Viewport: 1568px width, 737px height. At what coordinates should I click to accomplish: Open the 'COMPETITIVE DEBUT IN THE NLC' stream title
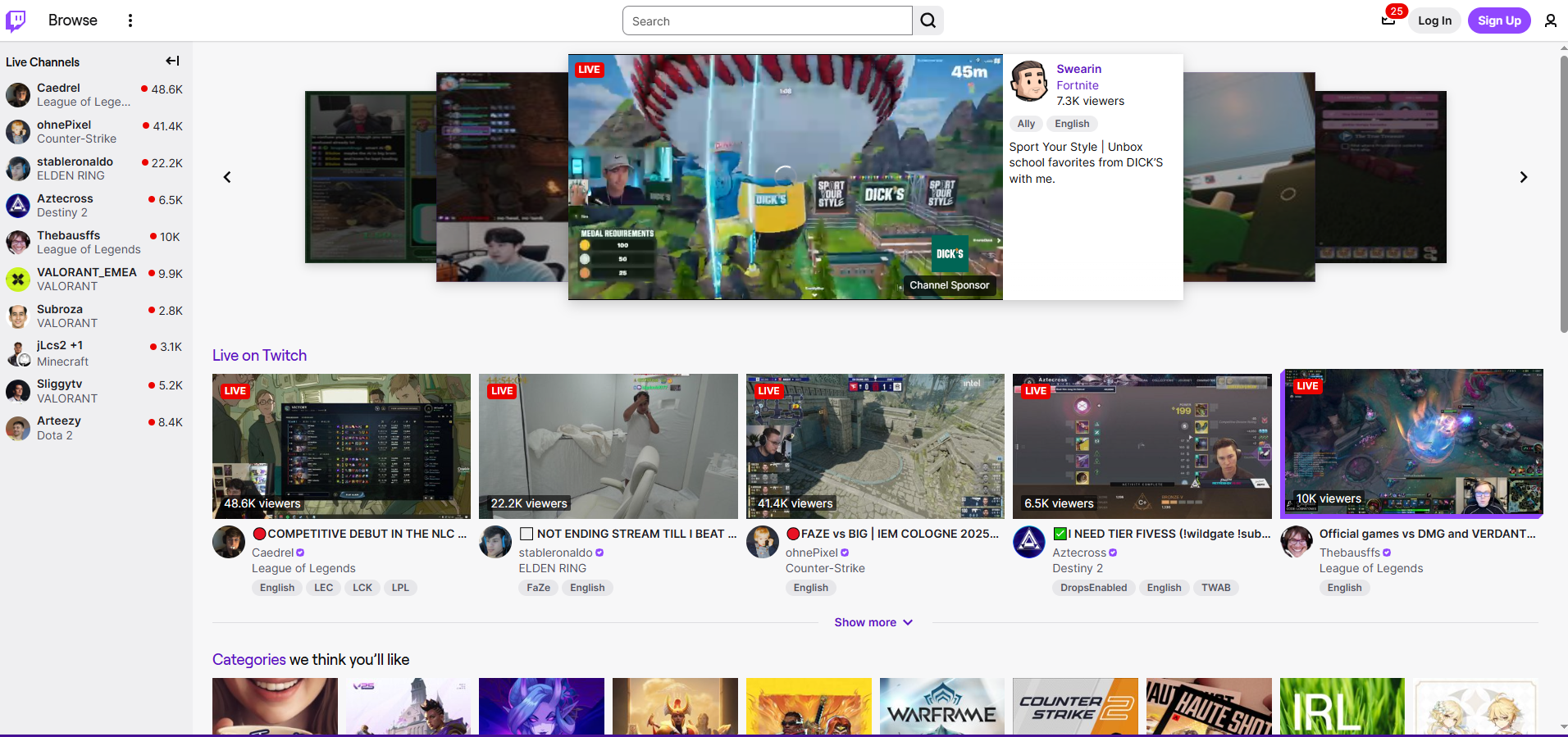[360, 534]
